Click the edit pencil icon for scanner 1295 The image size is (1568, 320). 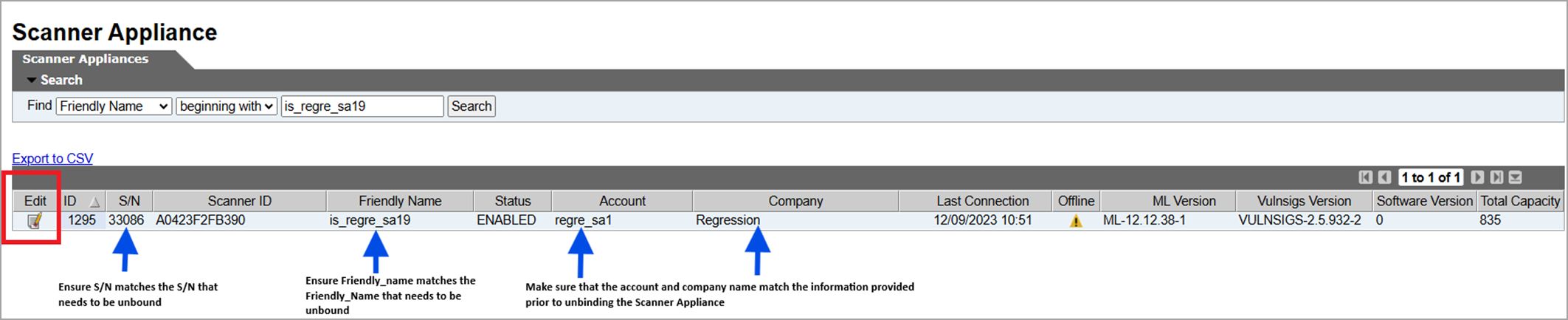[x=34, y=221]
